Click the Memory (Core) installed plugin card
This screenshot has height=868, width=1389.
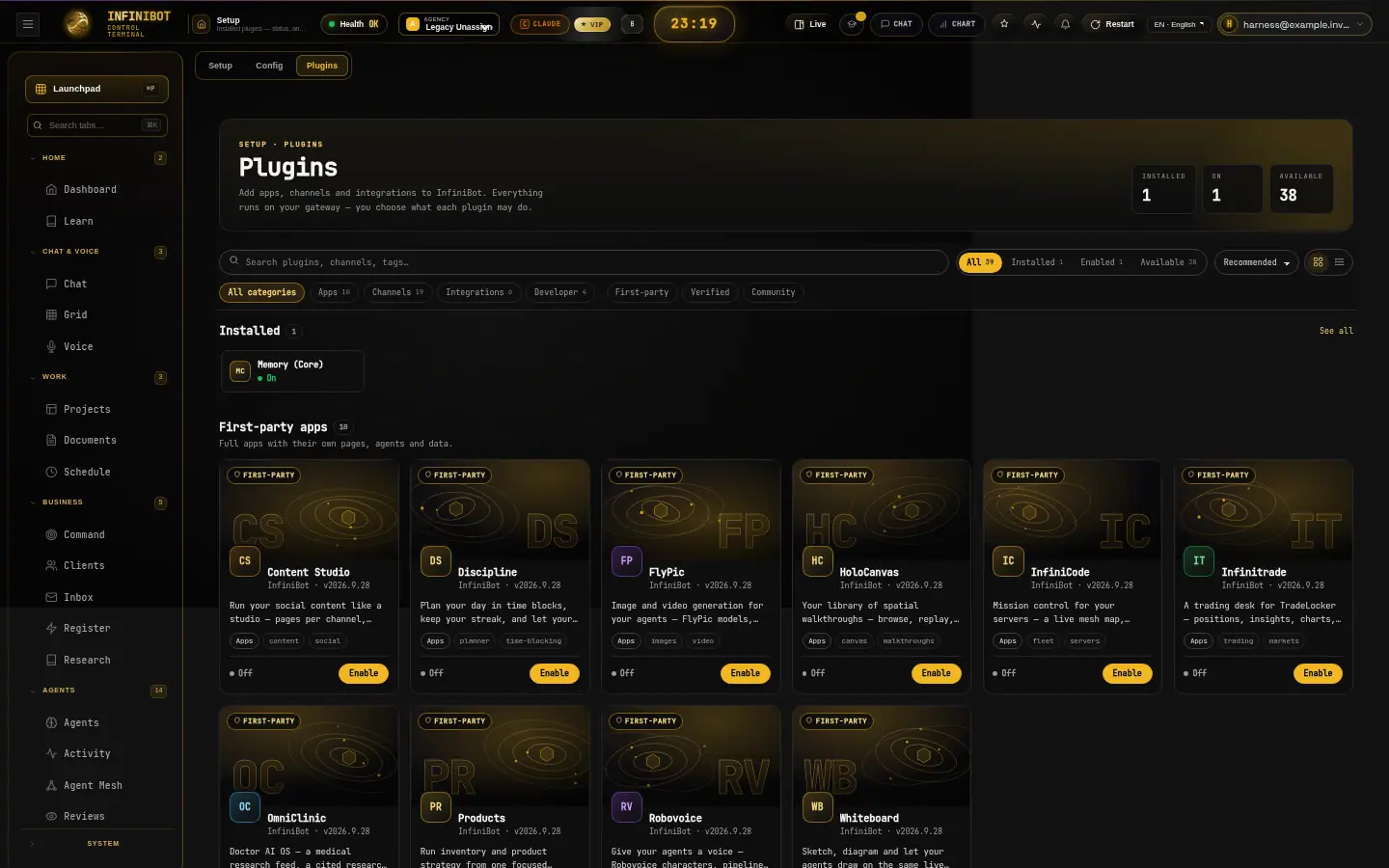click(x=292, y=371)
